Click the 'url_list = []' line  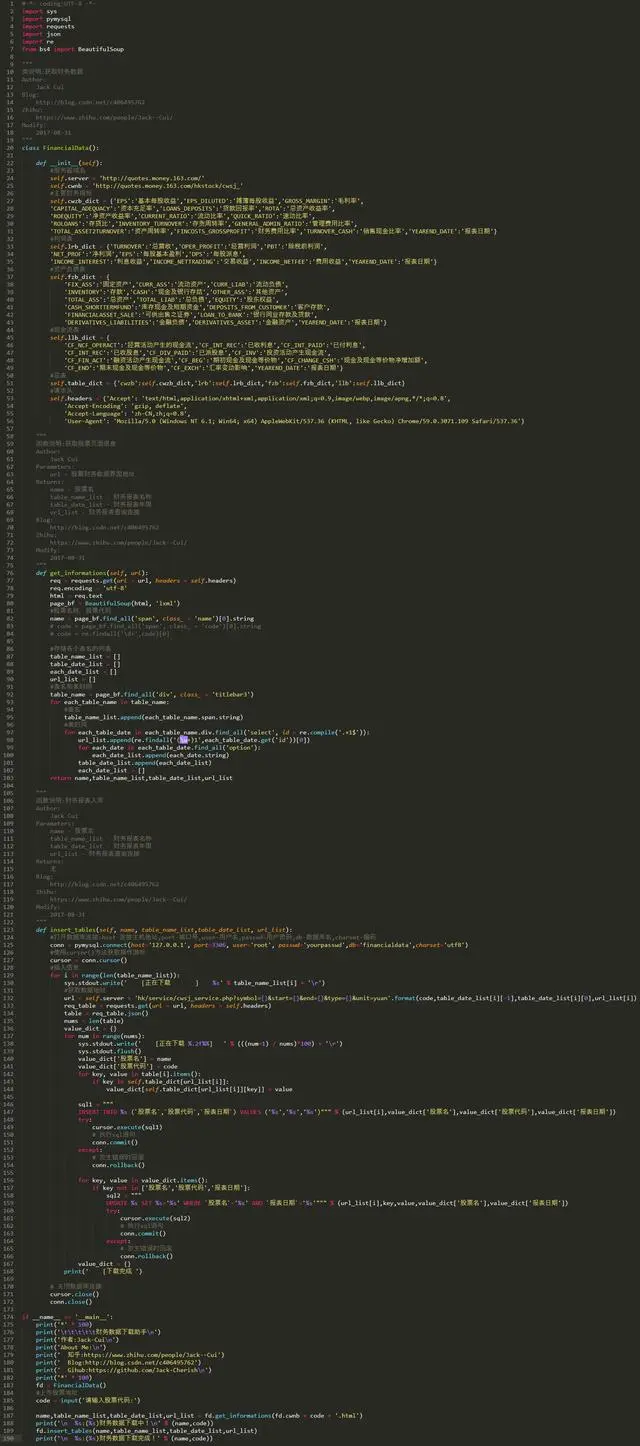point(71,679)
